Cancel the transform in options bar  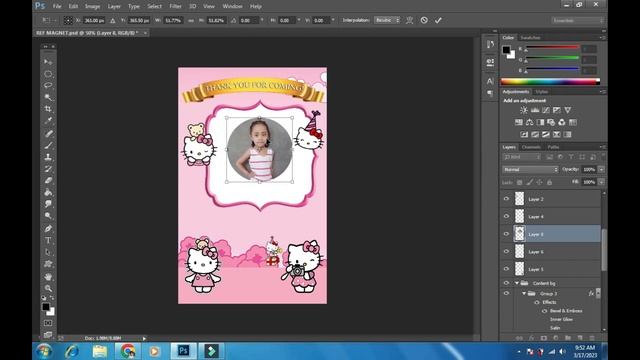424,20
